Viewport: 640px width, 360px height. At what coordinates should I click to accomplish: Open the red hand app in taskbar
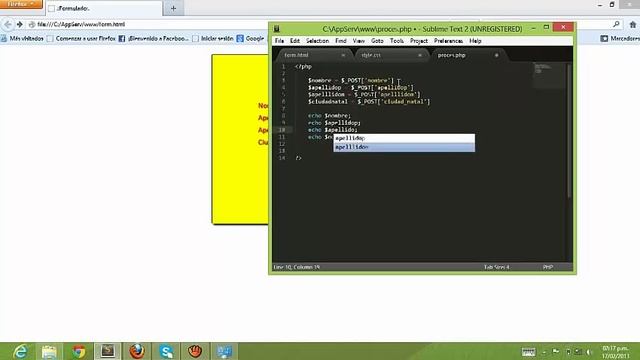pos(195,351)
